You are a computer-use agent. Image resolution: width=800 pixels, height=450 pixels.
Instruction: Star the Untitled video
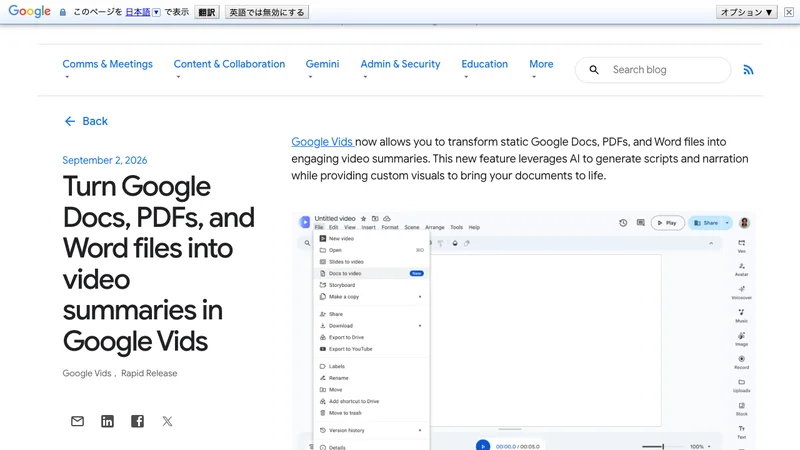point(363,218)
